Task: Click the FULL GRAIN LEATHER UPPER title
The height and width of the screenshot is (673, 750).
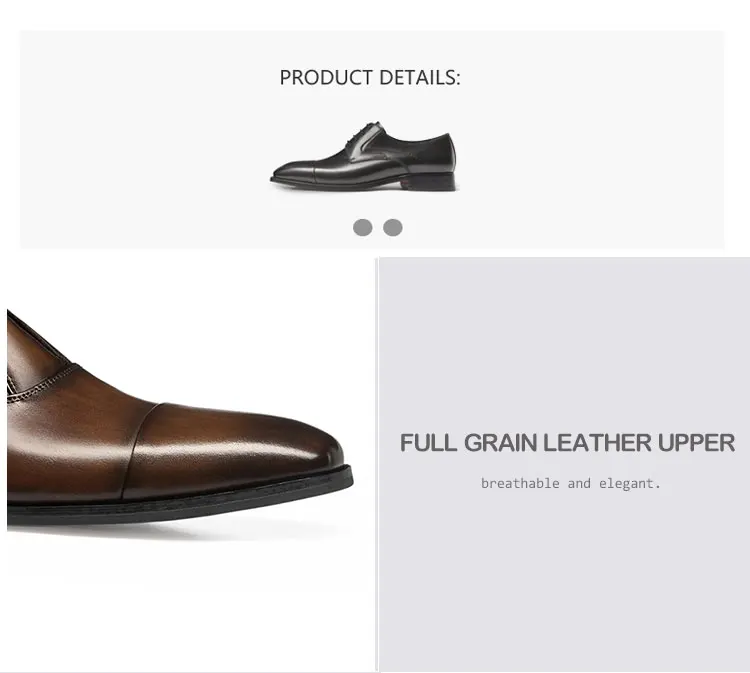Action: tap(567, 443)
